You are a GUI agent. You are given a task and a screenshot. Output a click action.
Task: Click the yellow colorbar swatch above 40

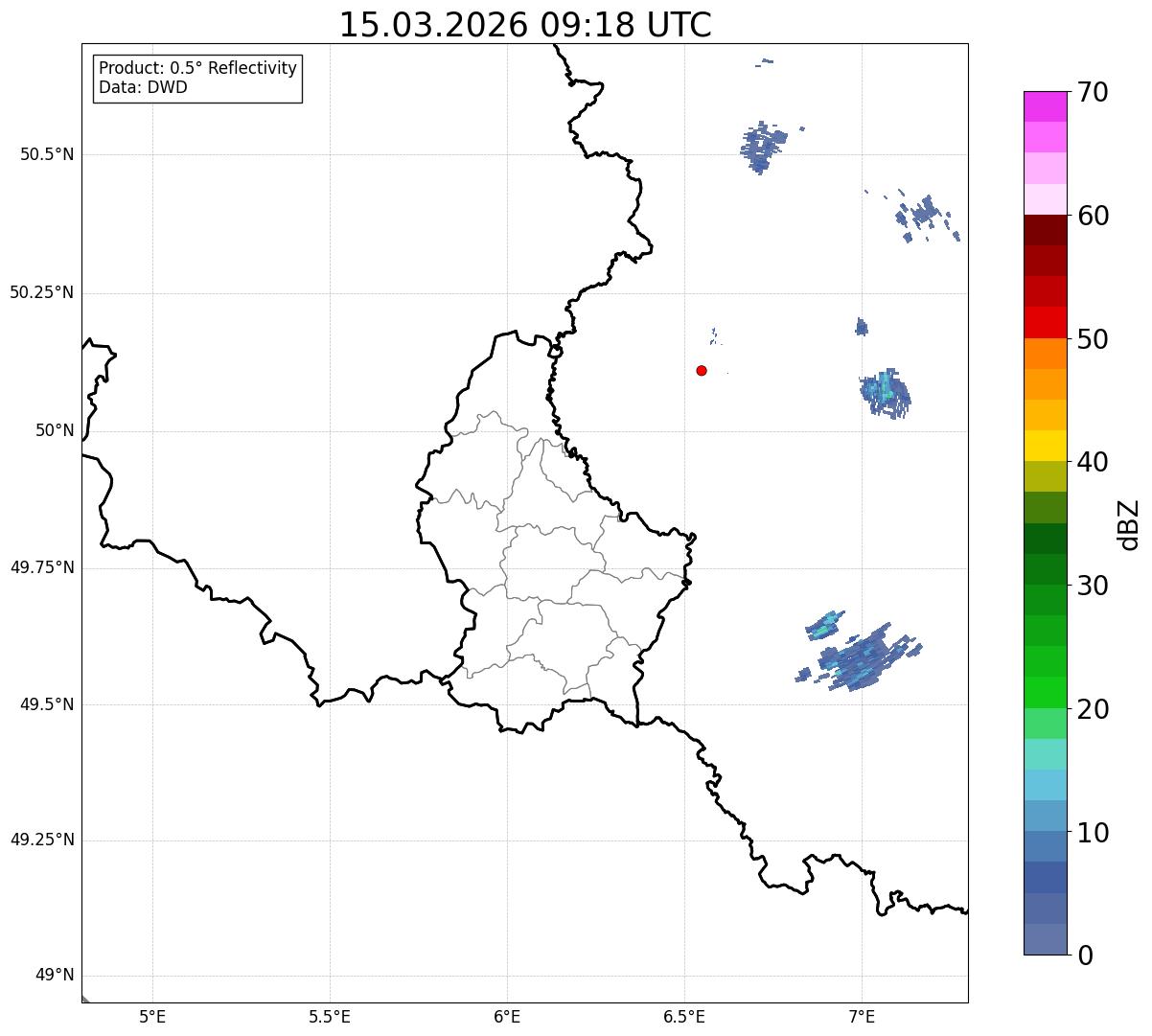point(1045,446)
